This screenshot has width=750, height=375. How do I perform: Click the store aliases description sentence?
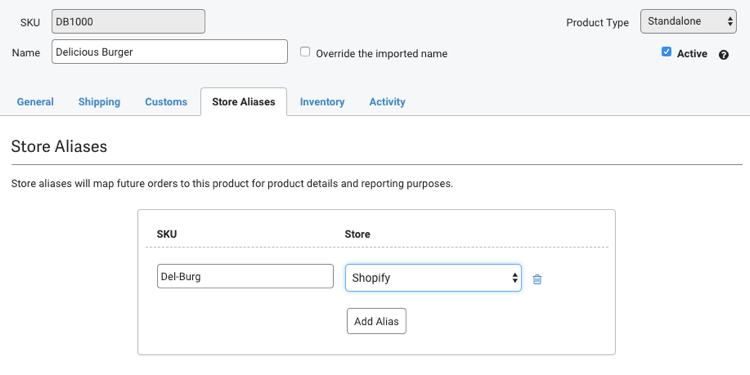pos(232,184)
